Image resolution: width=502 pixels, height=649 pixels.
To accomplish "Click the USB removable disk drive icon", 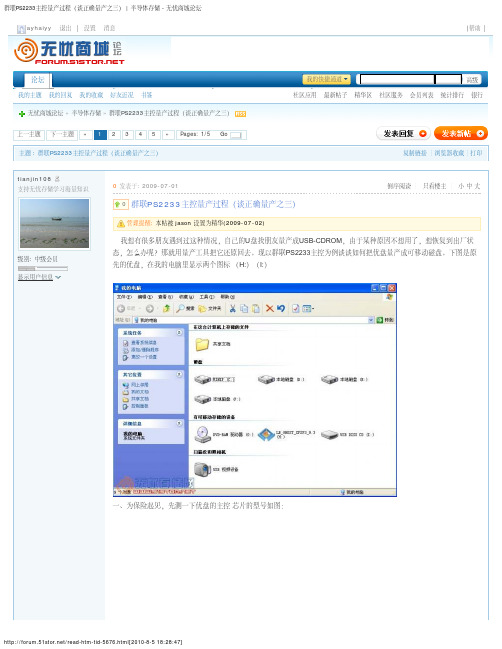I will click(x=329, y=435).
